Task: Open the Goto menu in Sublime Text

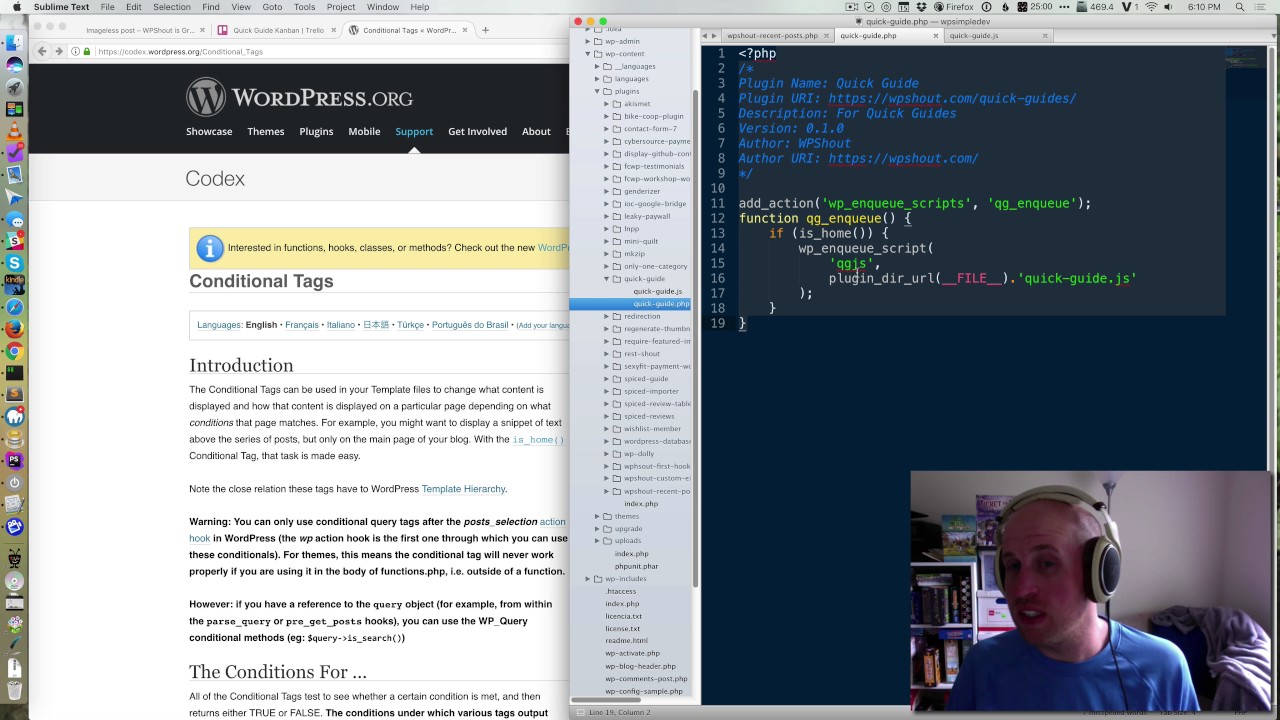Action: pyautogui.click(x=272, y=7)
